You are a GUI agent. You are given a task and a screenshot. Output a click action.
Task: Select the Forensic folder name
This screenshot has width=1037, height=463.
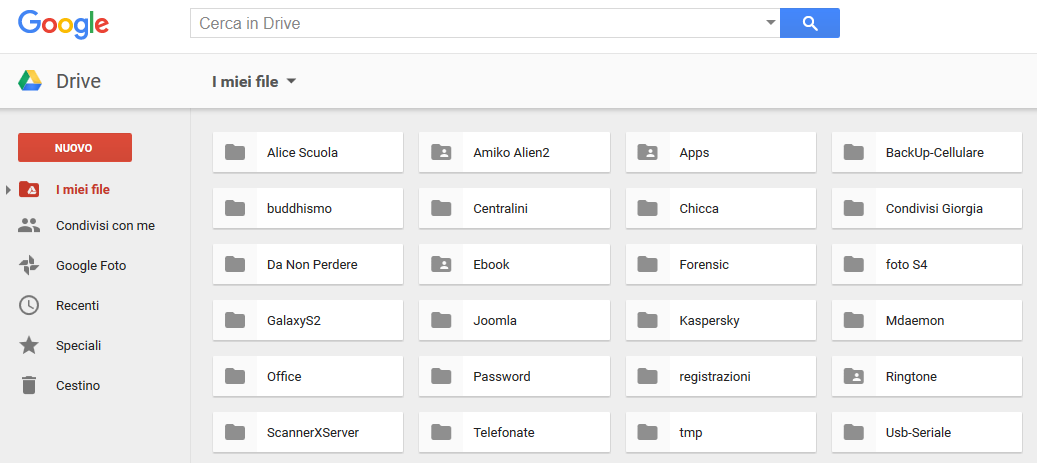click(x=704, y=265)
